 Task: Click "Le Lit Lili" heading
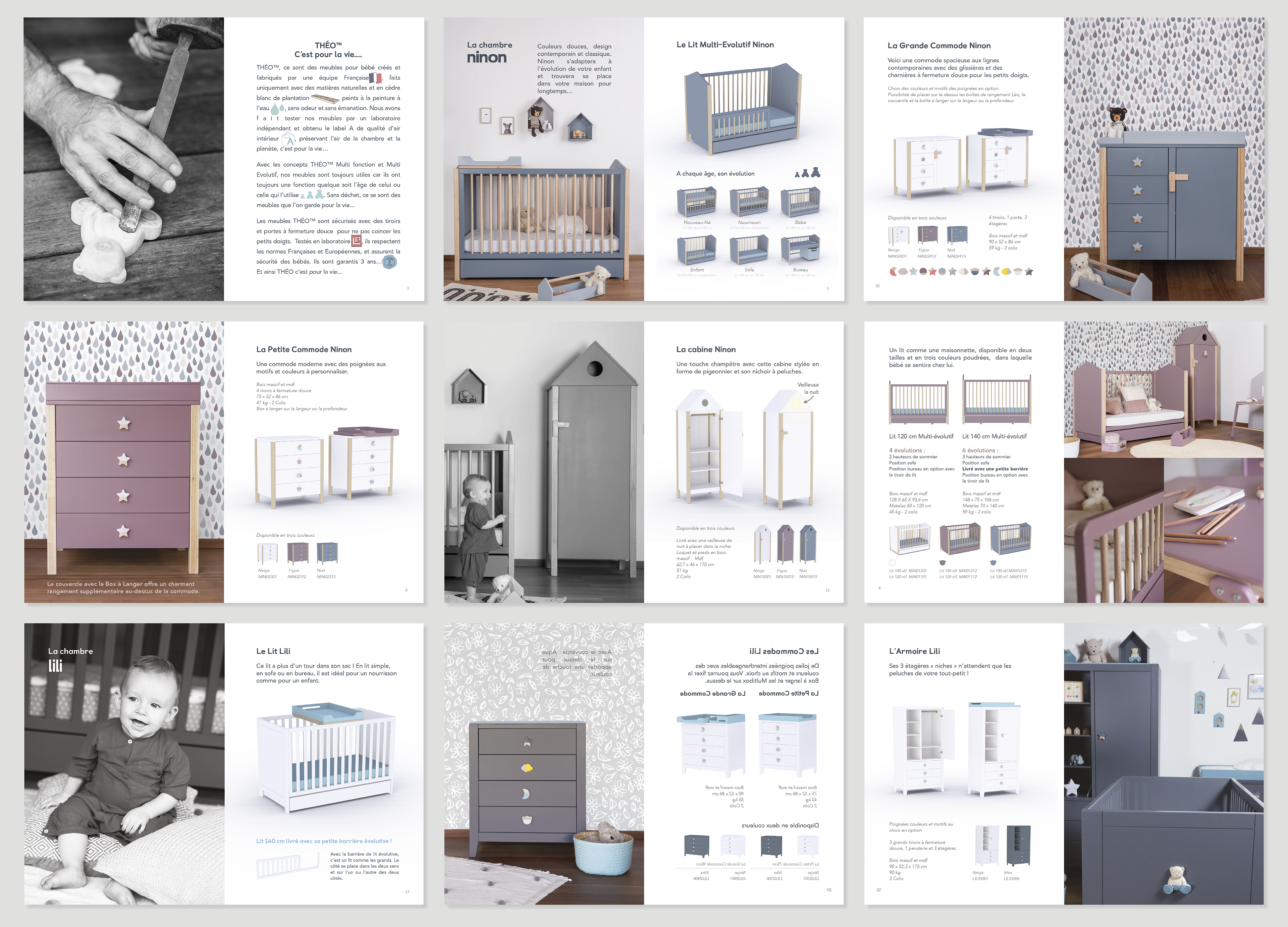(x=273, y=651)
